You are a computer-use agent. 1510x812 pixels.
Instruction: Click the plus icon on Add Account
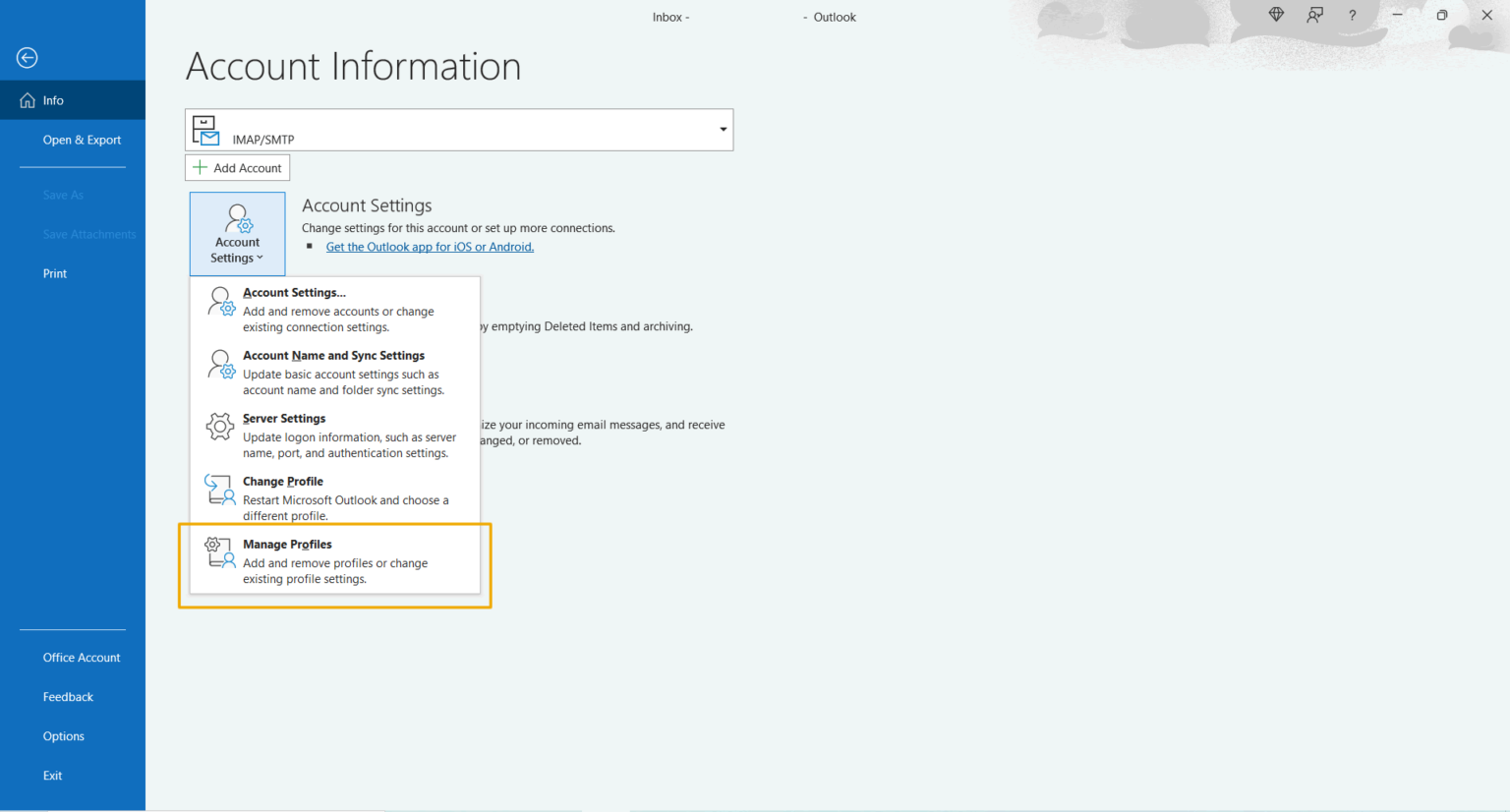tap(200, 167)
